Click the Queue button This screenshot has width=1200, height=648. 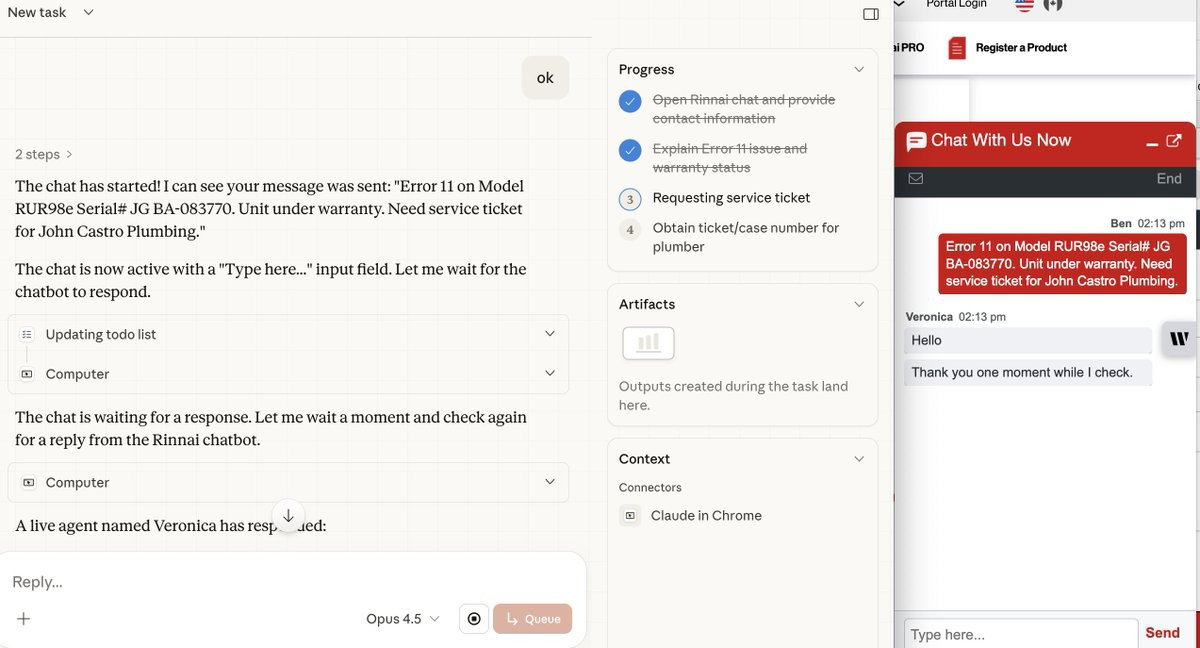(532, 619)
